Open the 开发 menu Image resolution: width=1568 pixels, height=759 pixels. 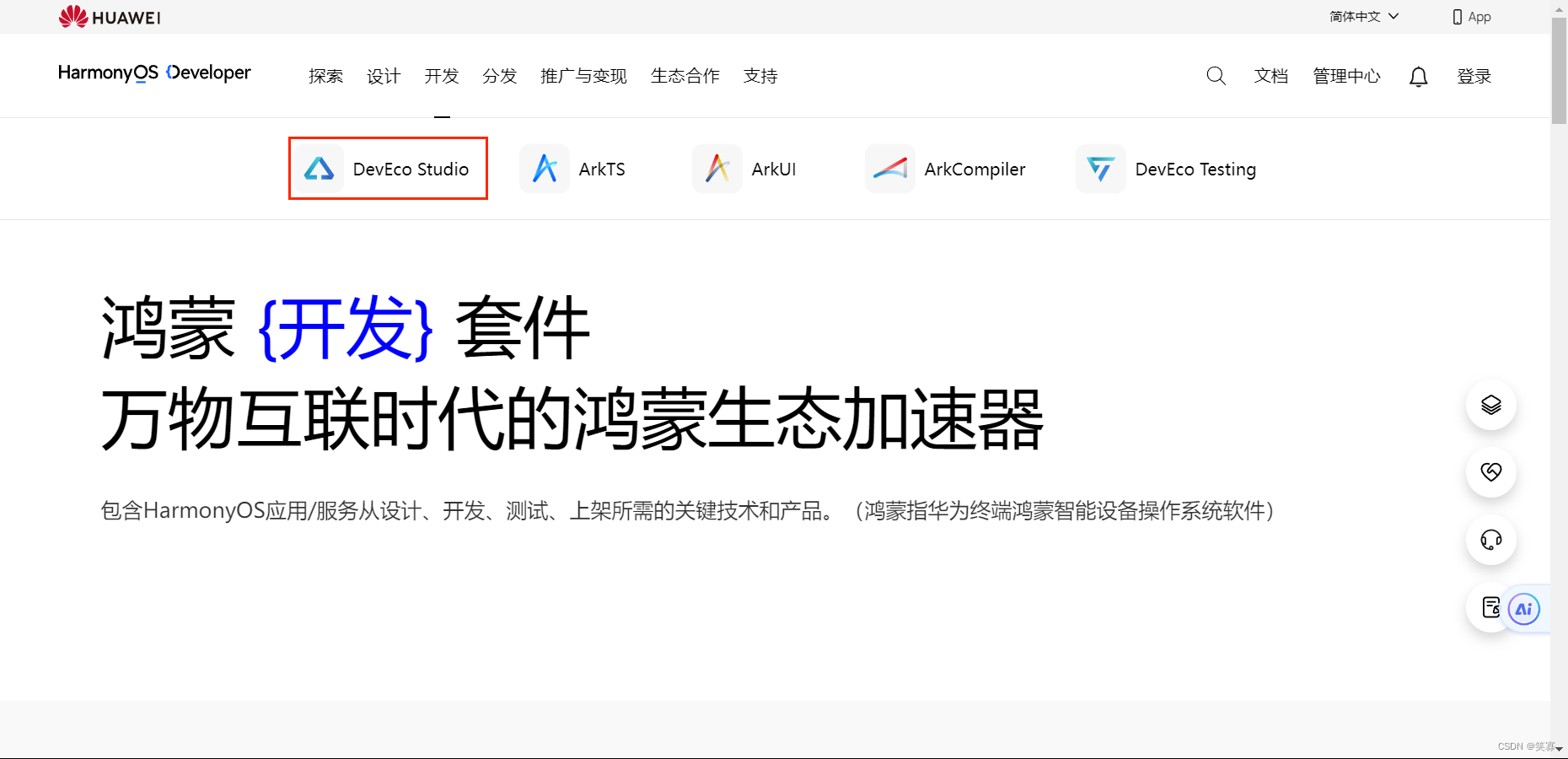[x=442, y=76]
